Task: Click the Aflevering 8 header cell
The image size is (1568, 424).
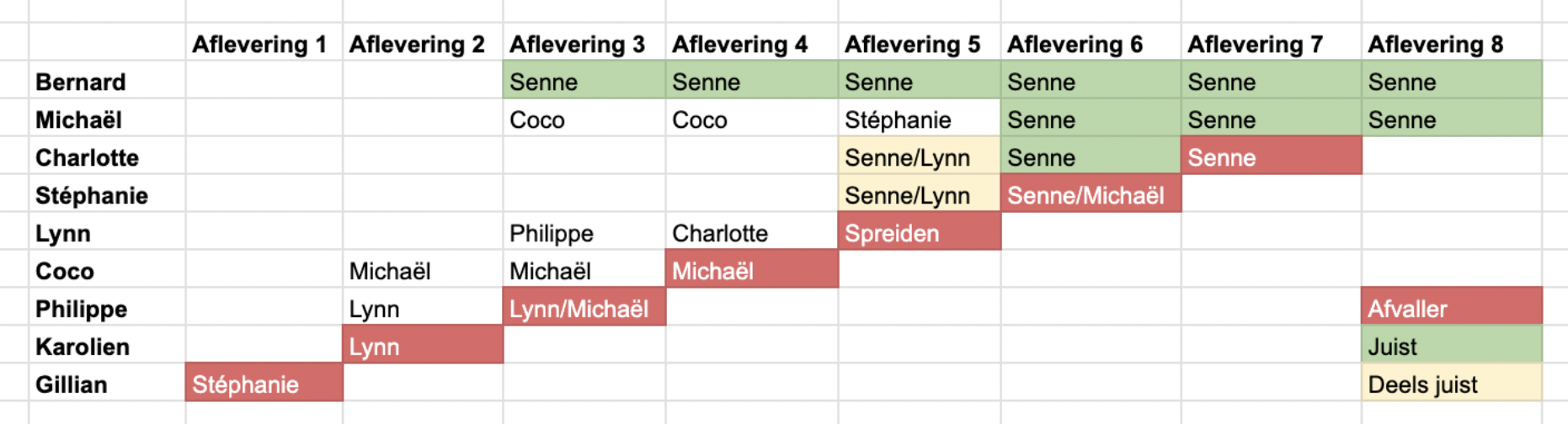Action: [1435, 44]
